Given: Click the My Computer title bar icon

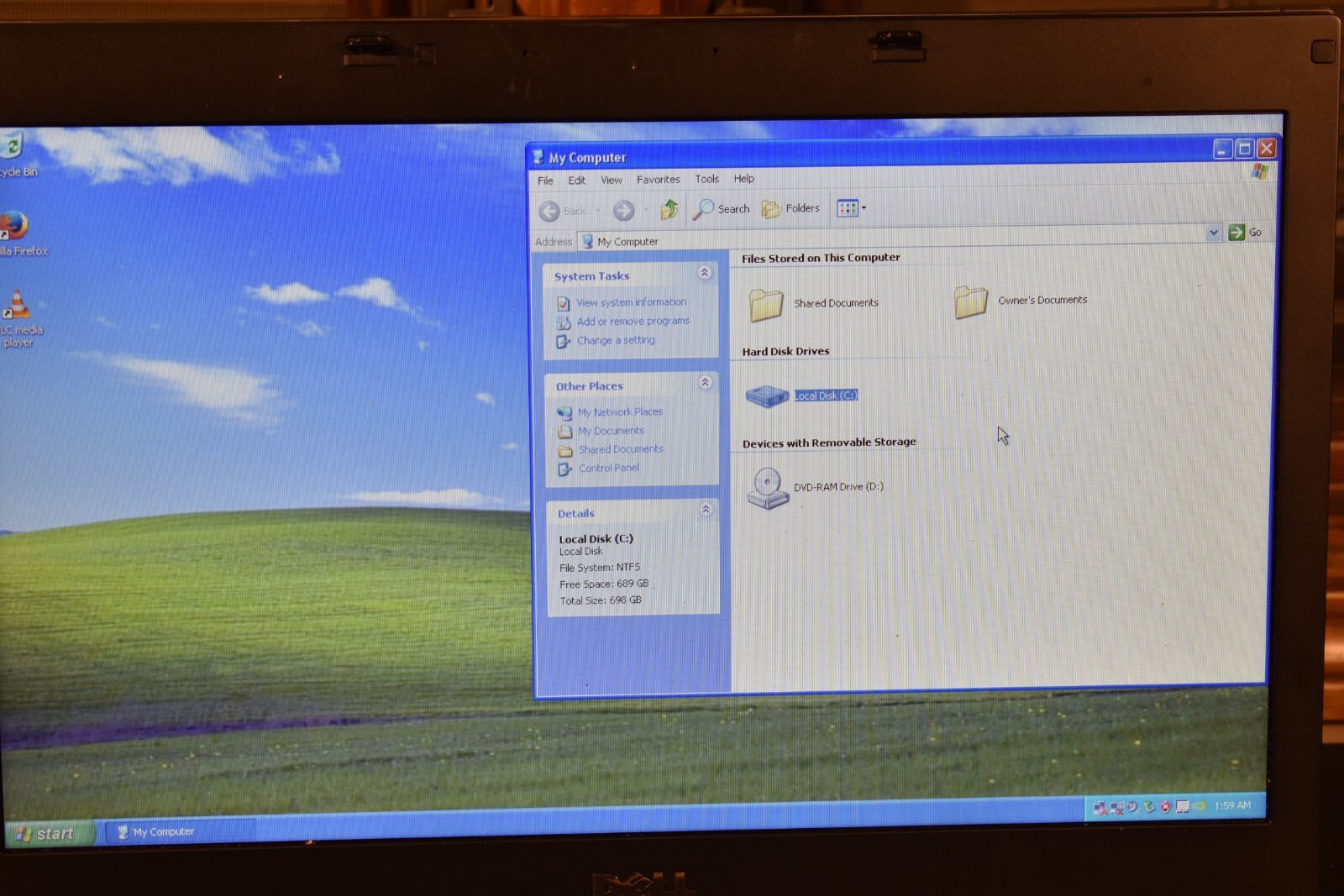Looking at the screenshot, I should tap(538, 157).
